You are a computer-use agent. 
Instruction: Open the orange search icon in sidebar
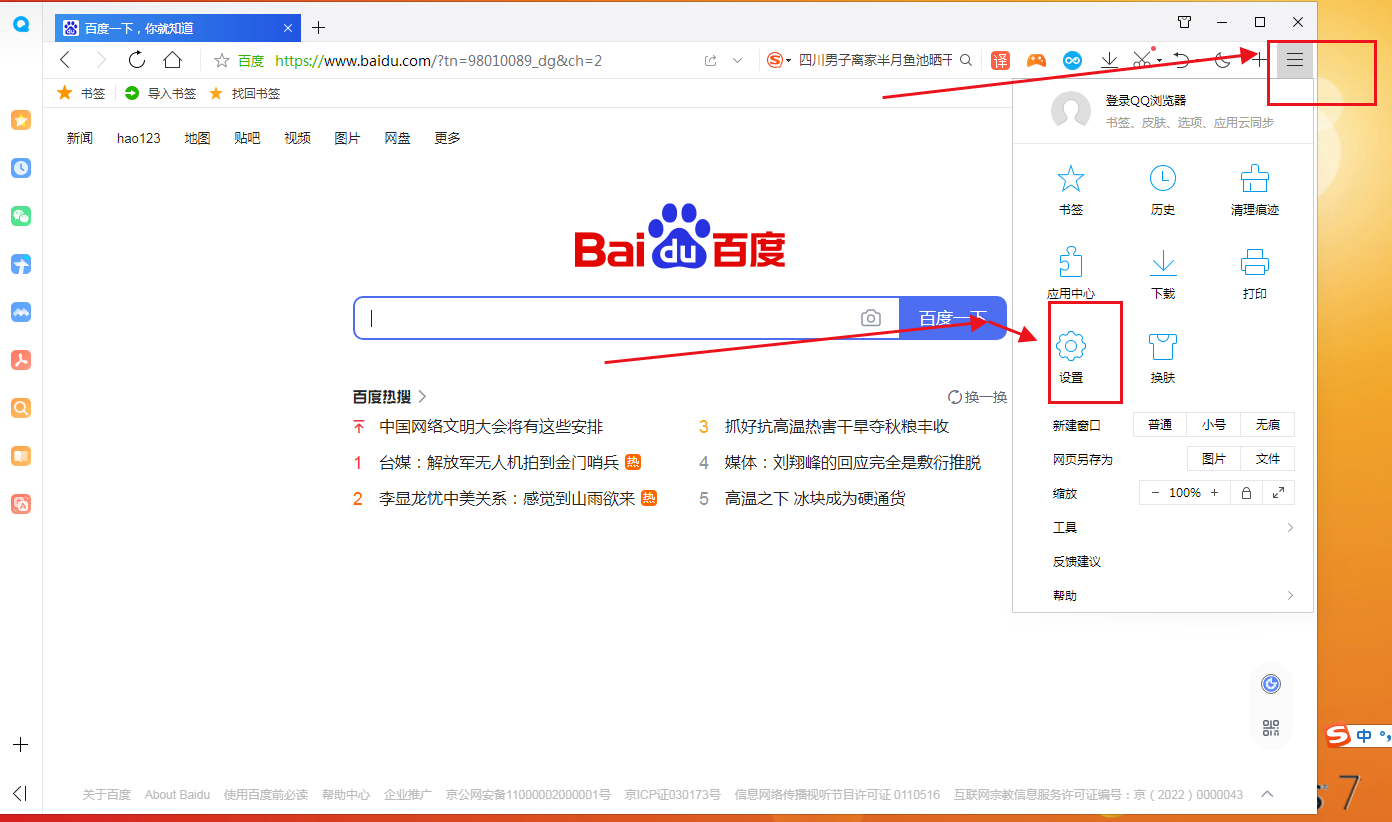[x=21, y=408]
